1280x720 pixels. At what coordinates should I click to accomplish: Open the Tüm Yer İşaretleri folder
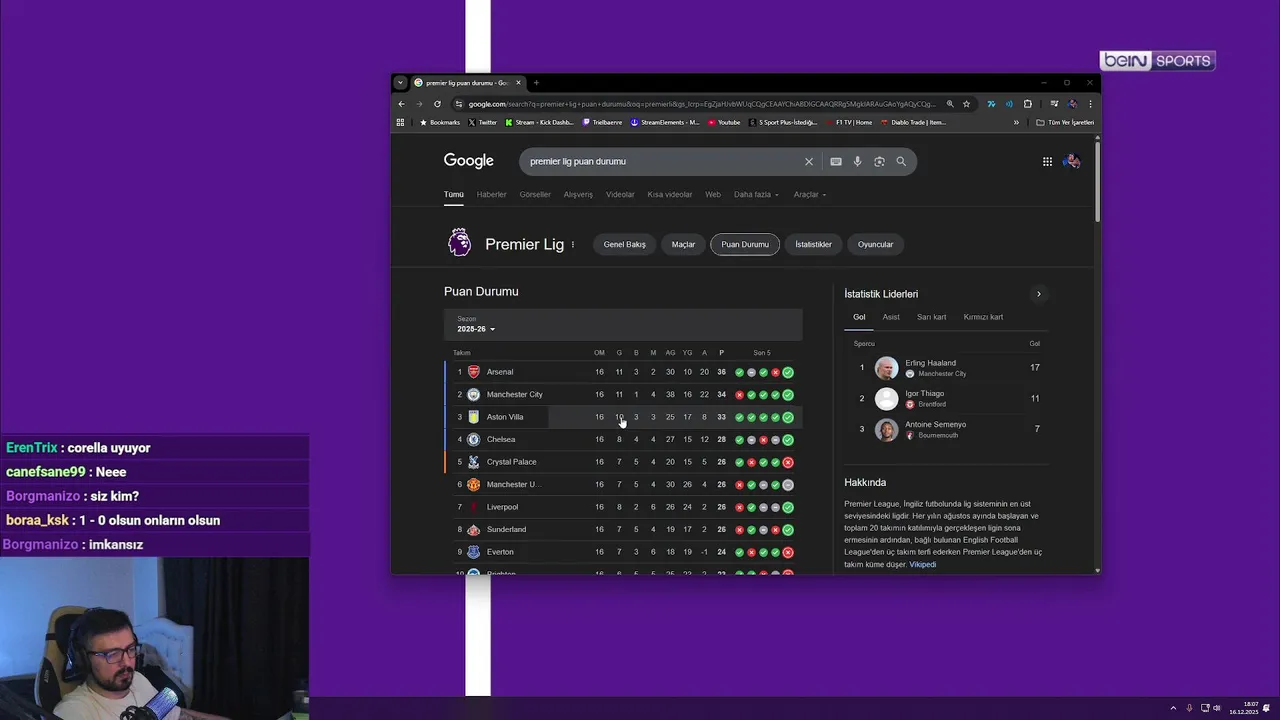[1065, 122]
